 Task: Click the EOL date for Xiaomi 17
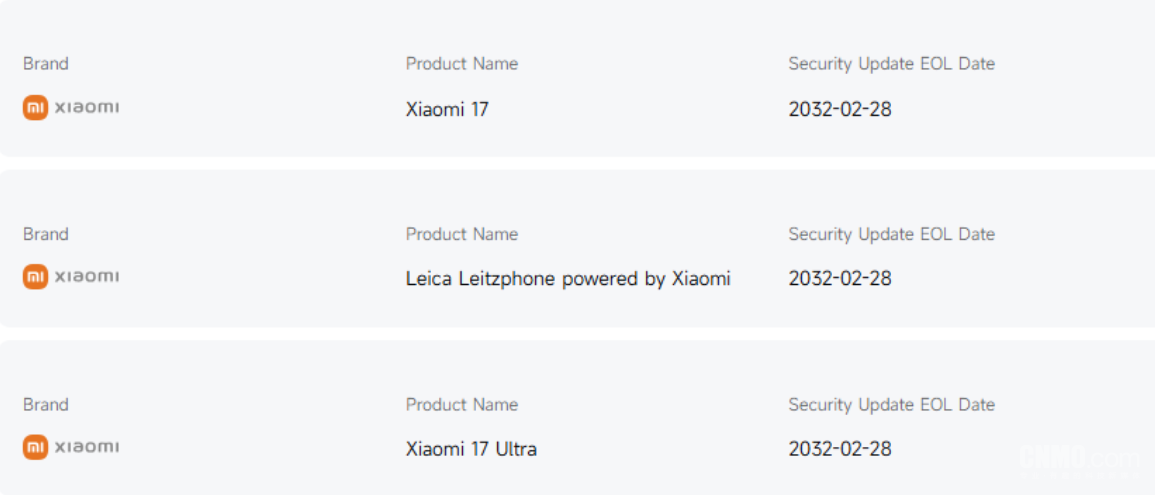(x=839, y=109)
